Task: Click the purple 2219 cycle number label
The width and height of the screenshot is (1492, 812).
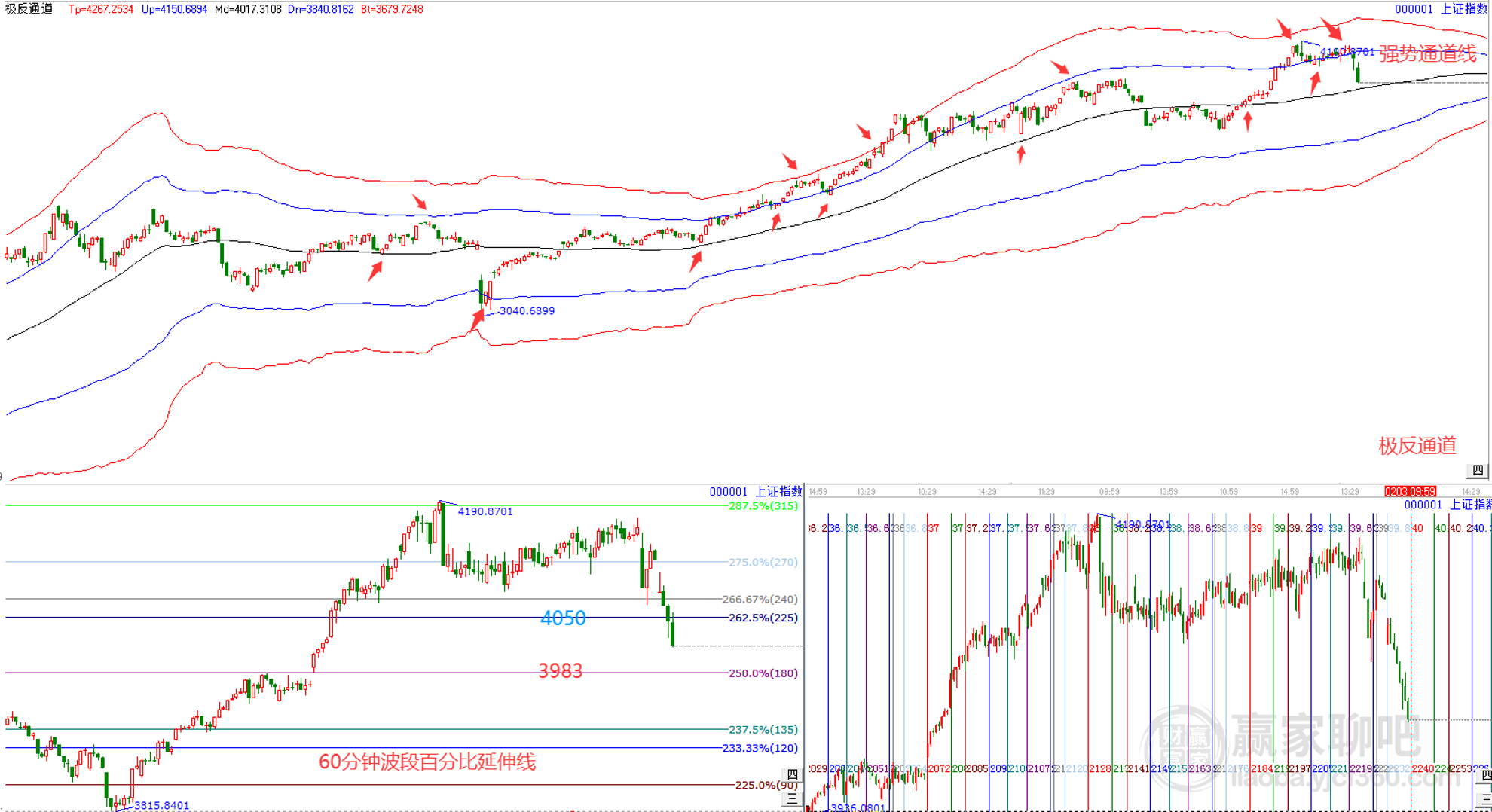Action: 1361,768
